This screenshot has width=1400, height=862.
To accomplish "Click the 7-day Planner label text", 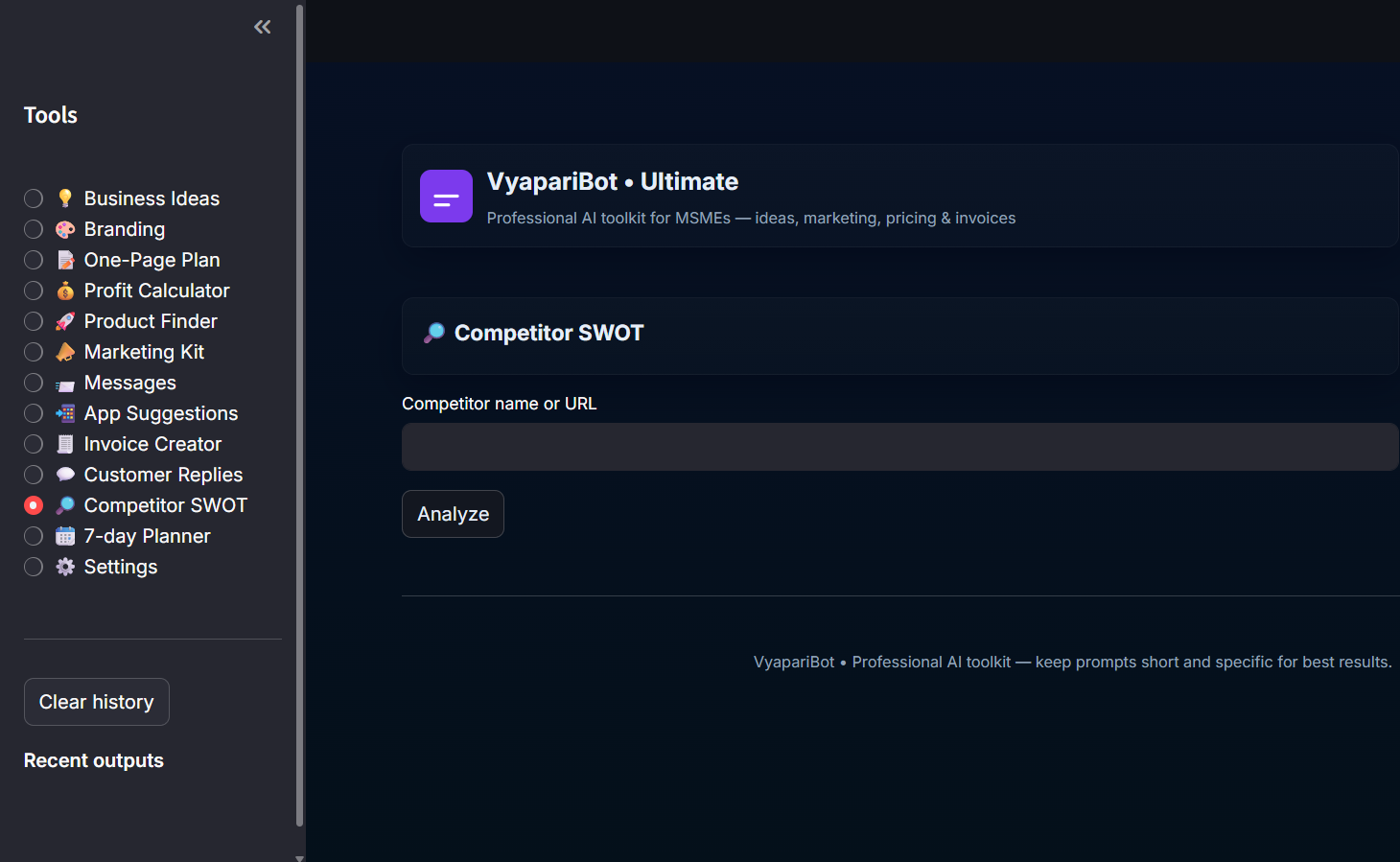I will pyautogui.click(x=148, y=536).
